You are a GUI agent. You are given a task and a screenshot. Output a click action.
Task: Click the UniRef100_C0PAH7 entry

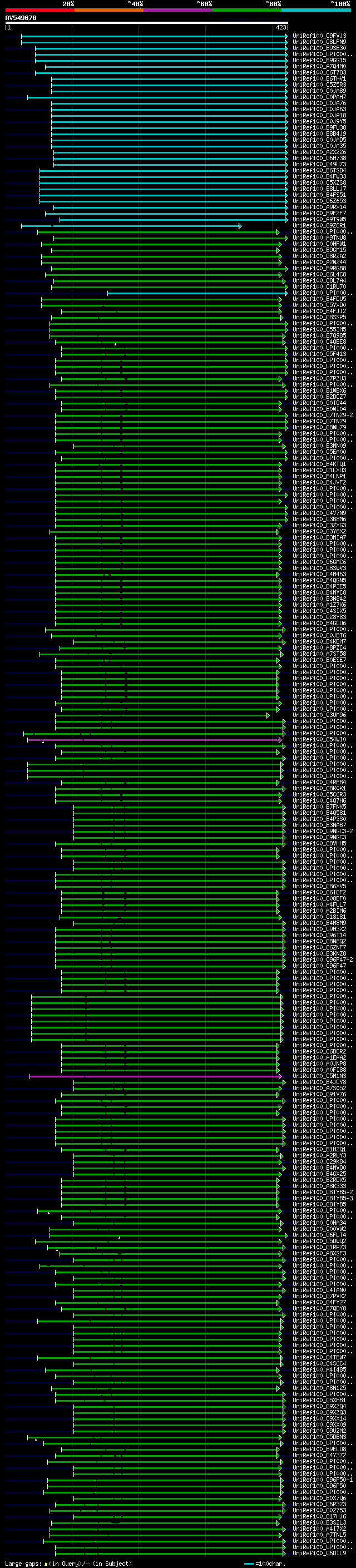[x=319, y=97]
